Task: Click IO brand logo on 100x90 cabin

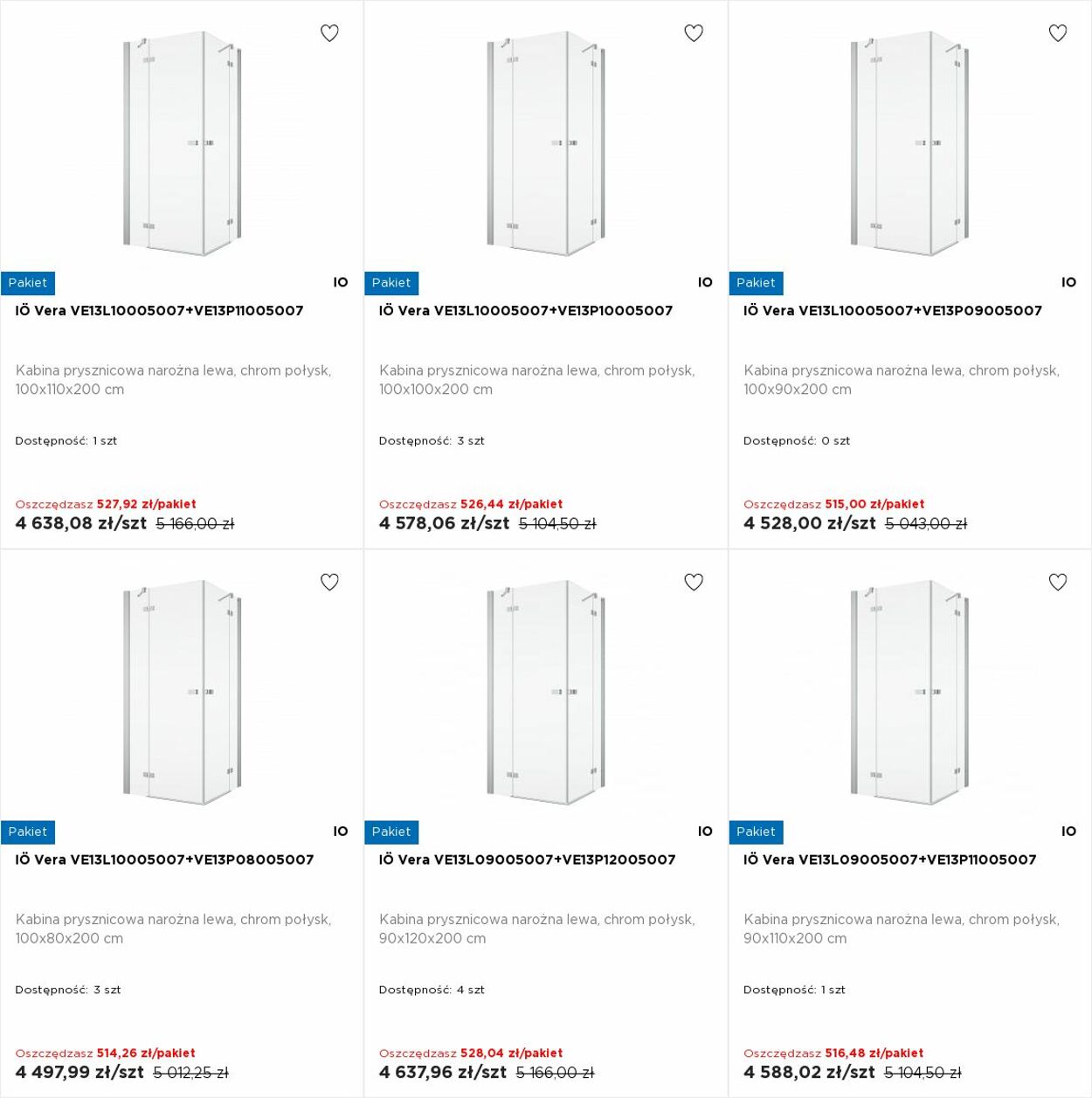Action: [x=1069, y=282]
